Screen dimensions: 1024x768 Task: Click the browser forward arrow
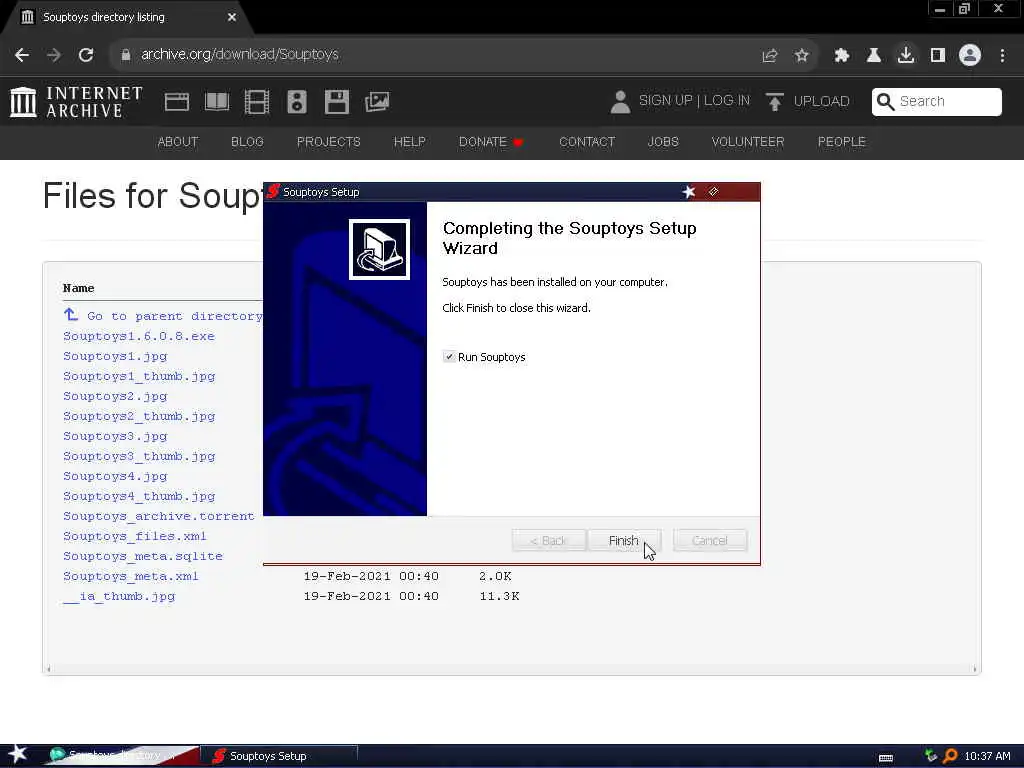click(54, 55)
